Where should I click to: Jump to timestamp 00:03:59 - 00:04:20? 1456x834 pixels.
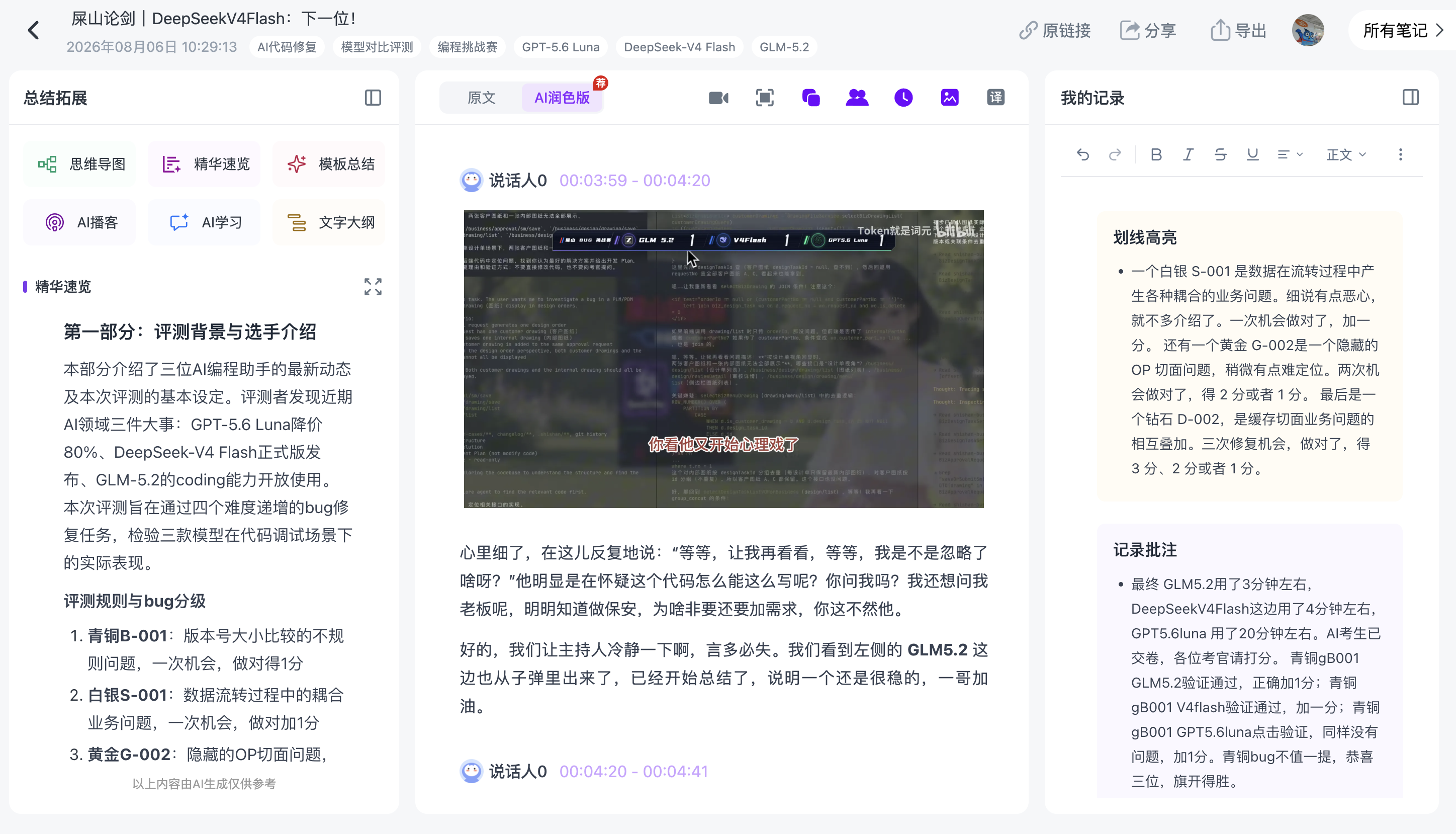pos(634,181)
